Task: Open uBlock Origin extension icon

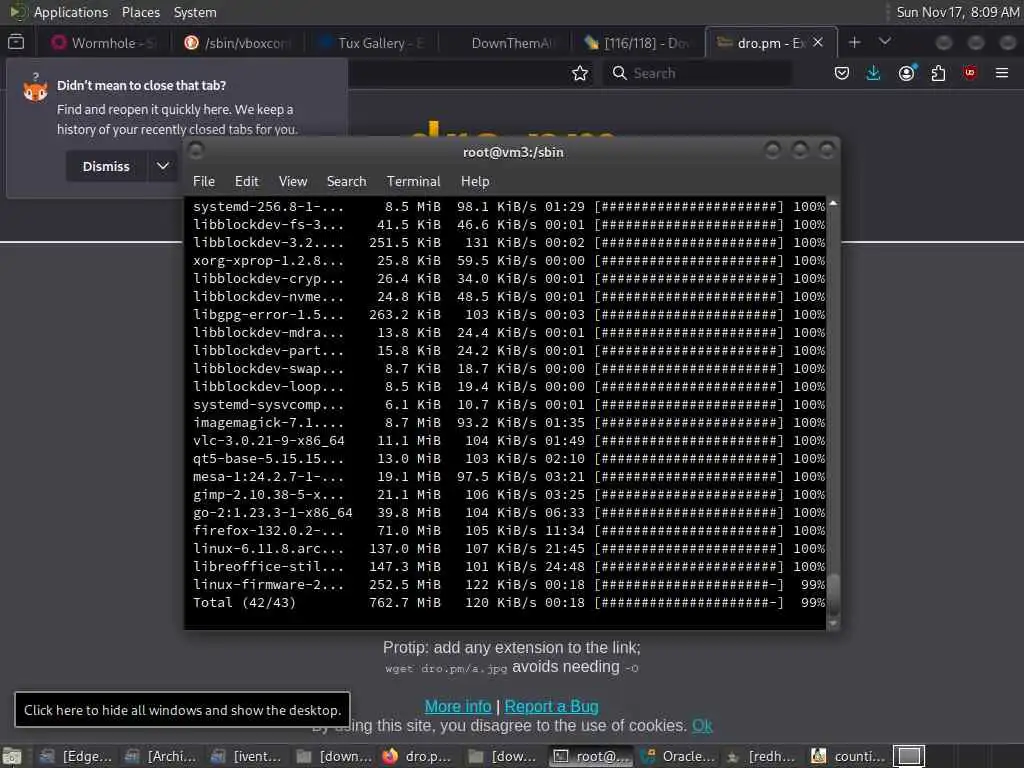Action: coord(970,73)
